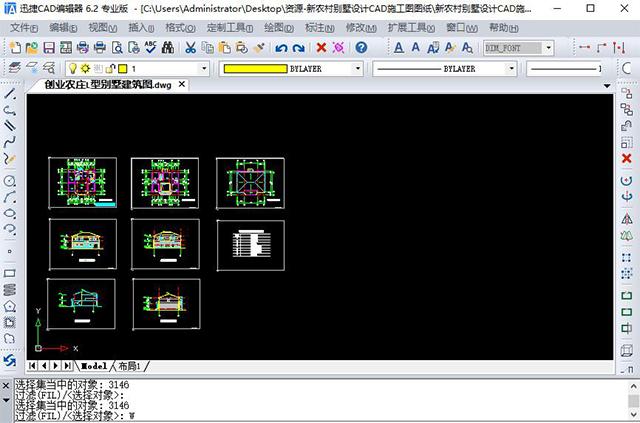
Task: Open the 帮助 menu
Action: tap(504, 28)
